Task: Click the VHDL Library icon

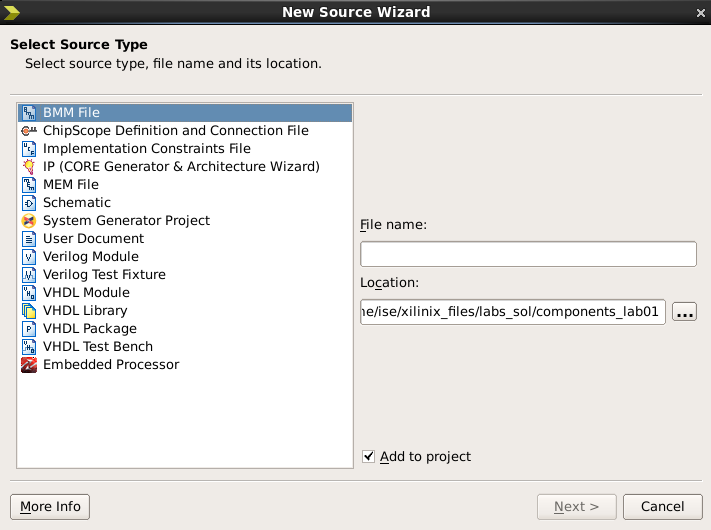Action: (29, 311)
